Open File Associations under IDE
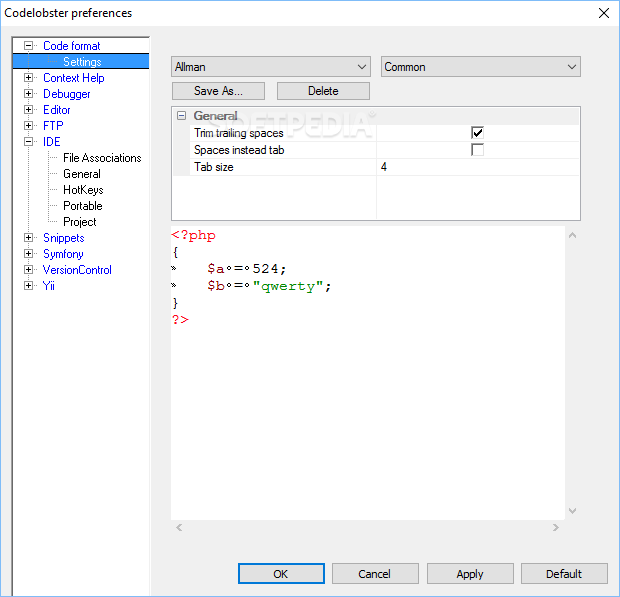Screen dimensions: 620x597 click(102, 158)
